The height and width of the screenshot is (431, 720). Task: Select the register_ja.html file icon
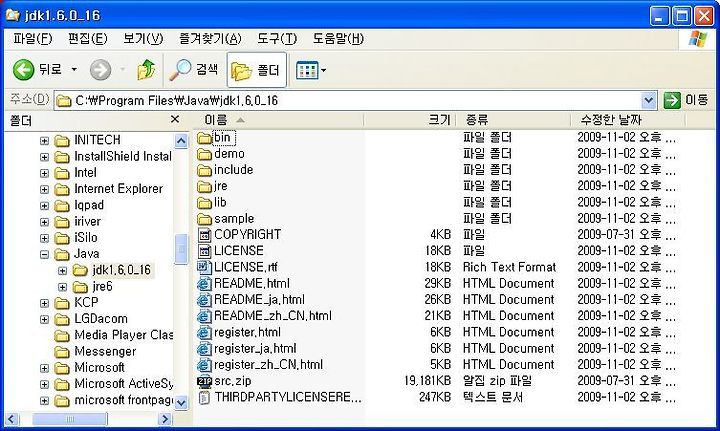coord(204,348)
